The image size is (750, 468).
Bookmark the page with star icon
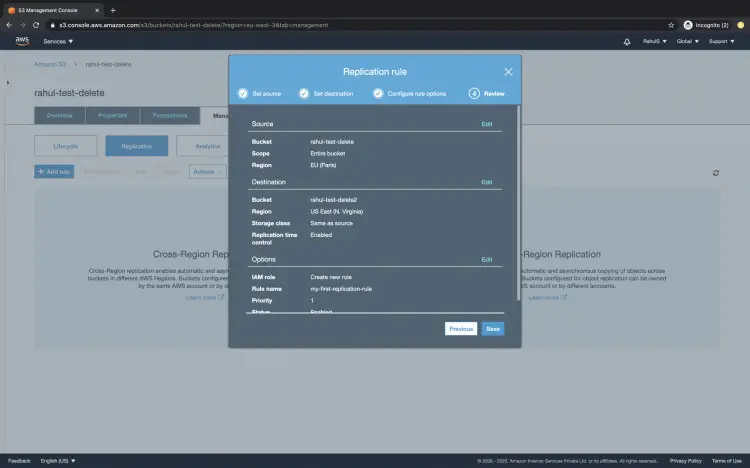point(671,25)
